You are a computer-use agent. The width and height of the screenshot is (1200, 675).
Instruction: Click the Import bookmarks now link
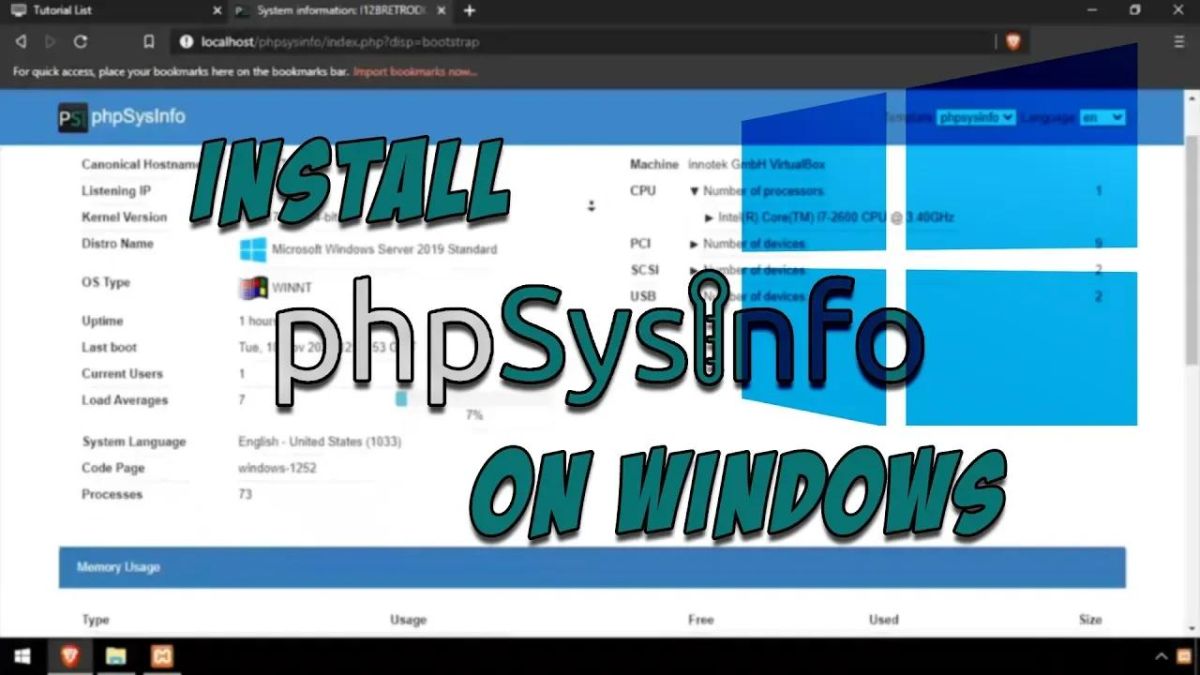(415, 72)
